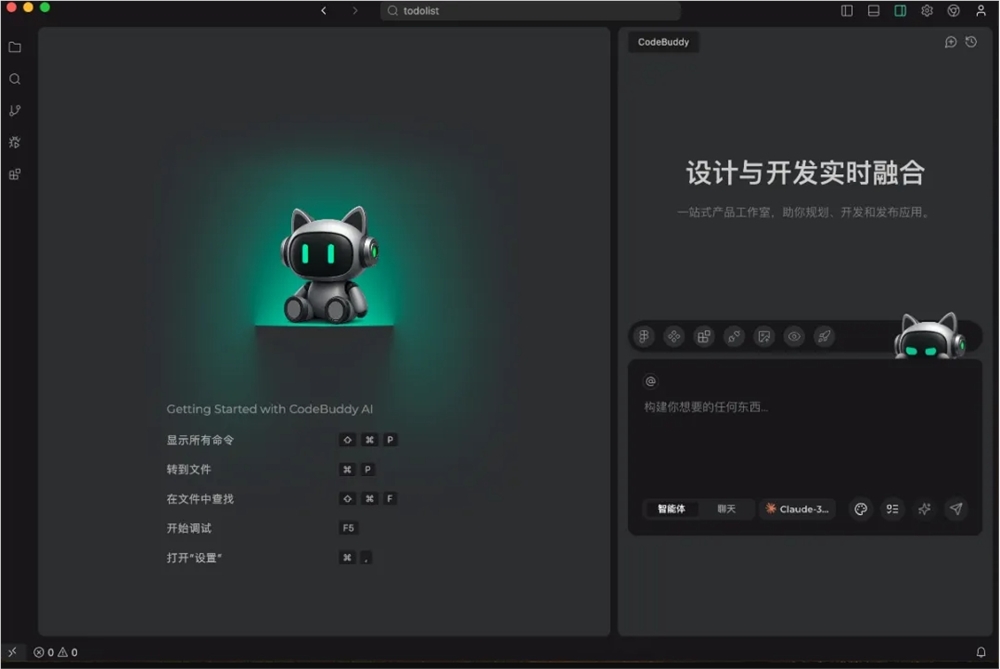This screenshot has width=1000, height=669.
Task: Open the Claude-3 model selector
Action: click(797, 509)
